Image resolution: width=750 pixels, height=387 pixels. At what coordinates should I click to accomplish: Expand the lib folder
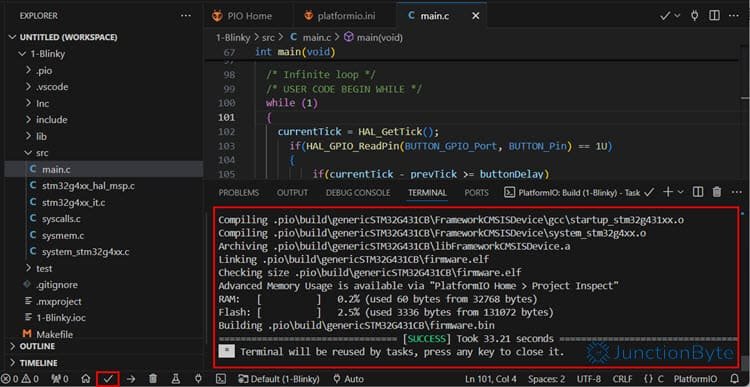pos(36,136)
